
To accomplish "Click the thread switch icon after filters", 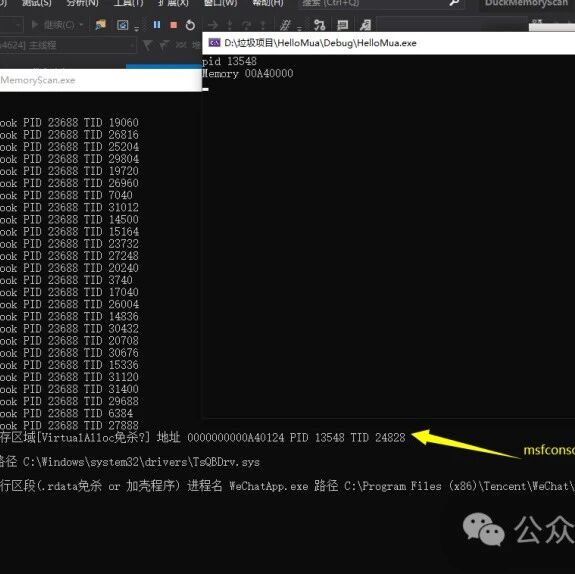I will [181, 45].
